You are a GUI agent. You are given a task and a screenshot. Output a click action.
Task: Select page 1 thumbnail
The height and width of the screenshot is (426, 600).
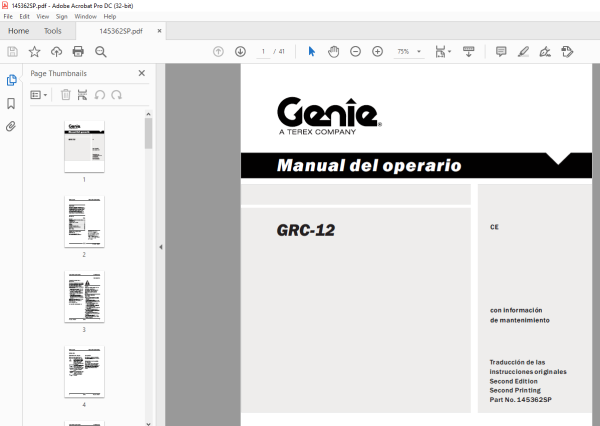85,147
